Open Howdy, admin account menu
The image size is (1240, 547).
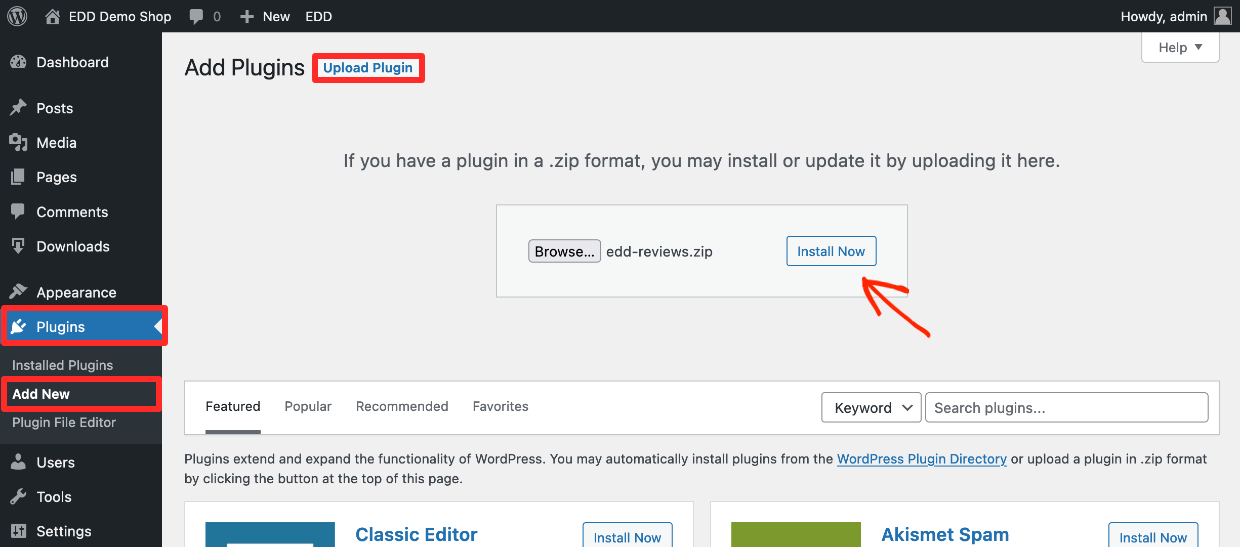(1177, 17)
